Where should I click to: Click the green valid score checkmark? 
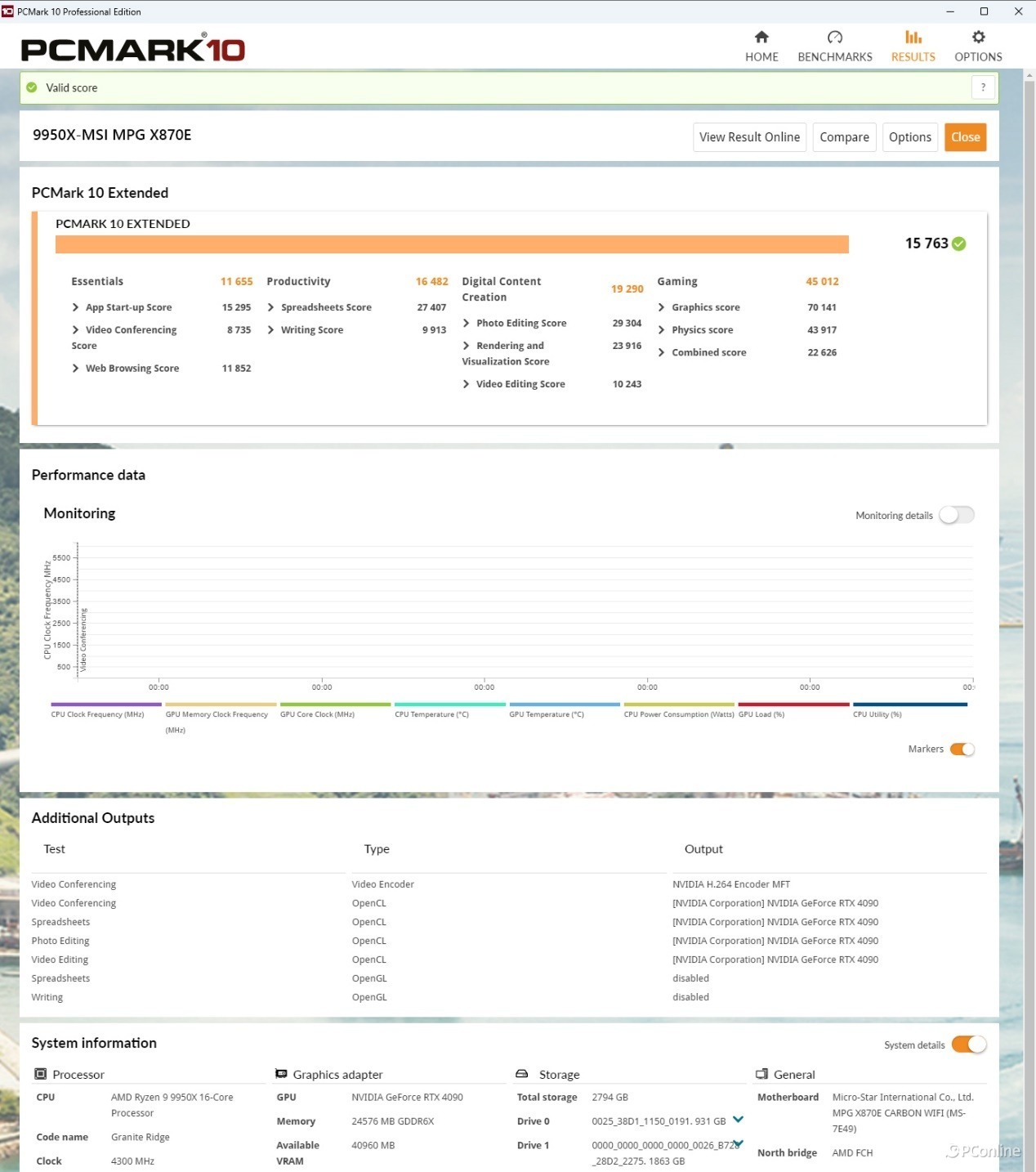pyautogui.click(x=32, y=87)
